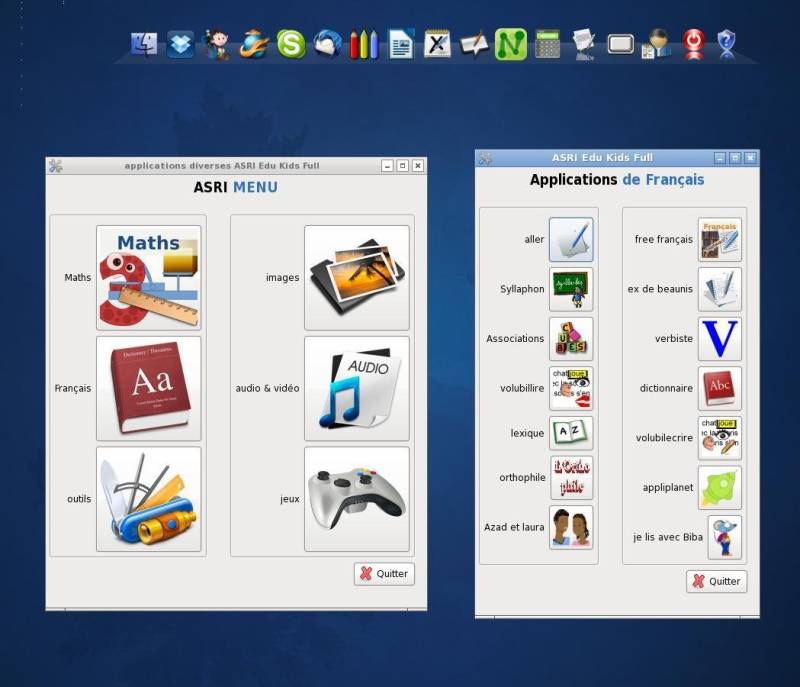
Task: Launch orthophile icon
Action: 571,477
